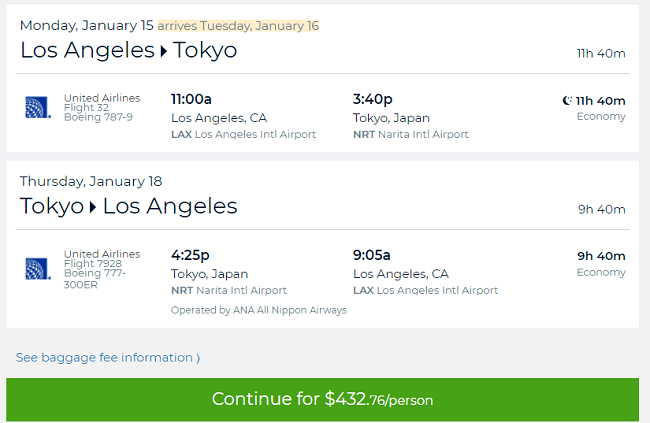
Task: Click the Flight 32 Boeing 787-9 details
Action: tap(102, 107)
